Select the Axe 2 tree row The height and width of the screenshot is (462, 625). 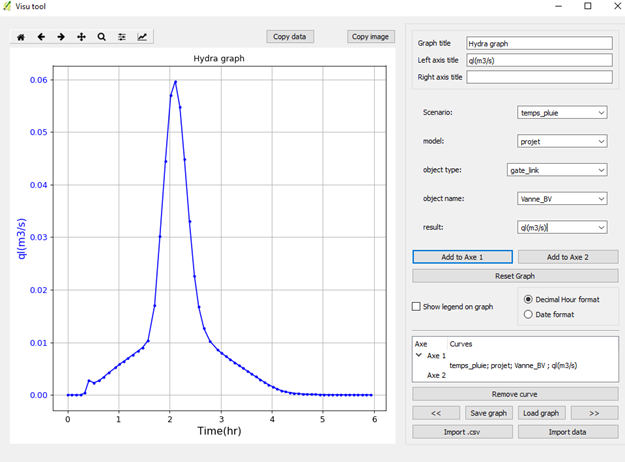436,375
